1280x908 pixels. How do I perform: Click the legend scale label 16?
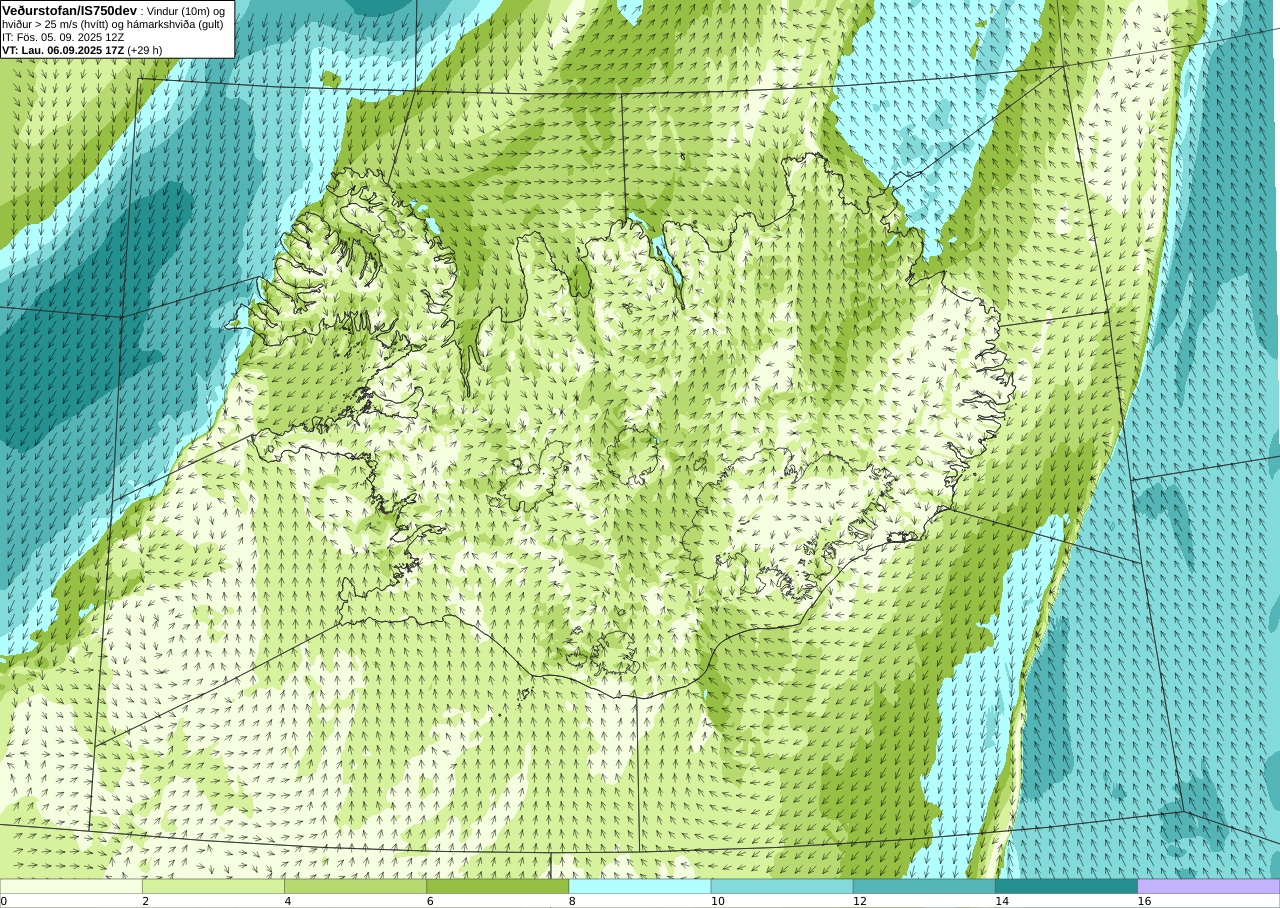click(x=1144, y=901)
